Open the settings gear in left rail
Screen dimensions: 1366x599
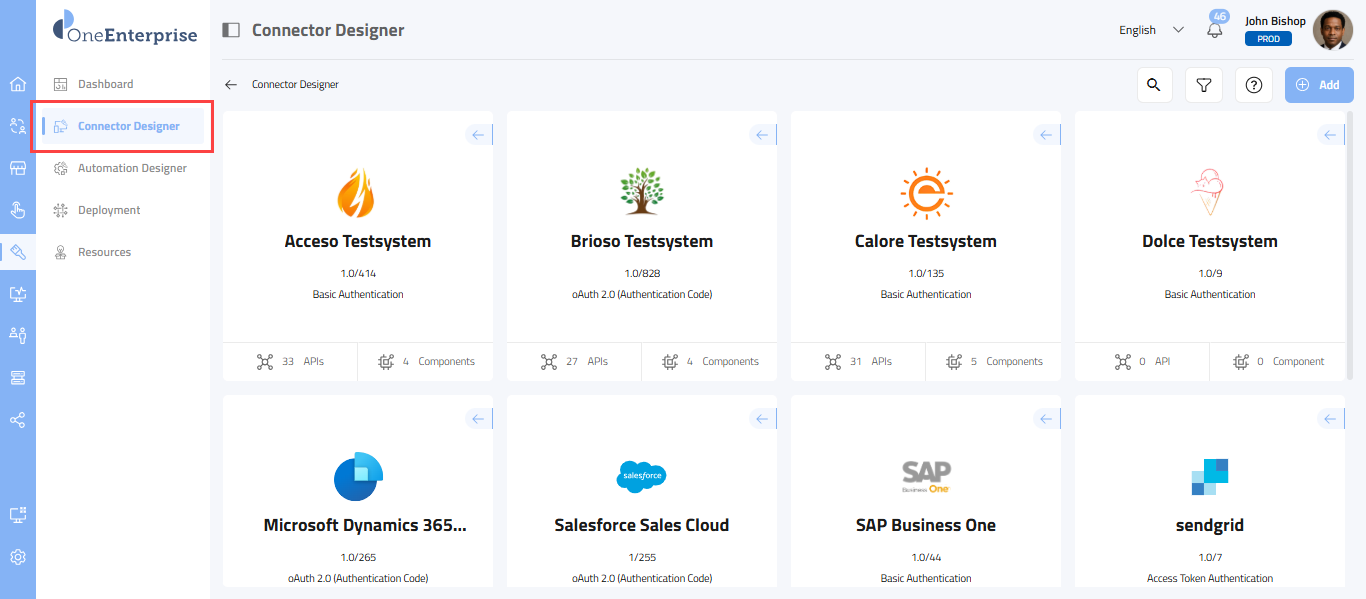click(x=18, y=557)
